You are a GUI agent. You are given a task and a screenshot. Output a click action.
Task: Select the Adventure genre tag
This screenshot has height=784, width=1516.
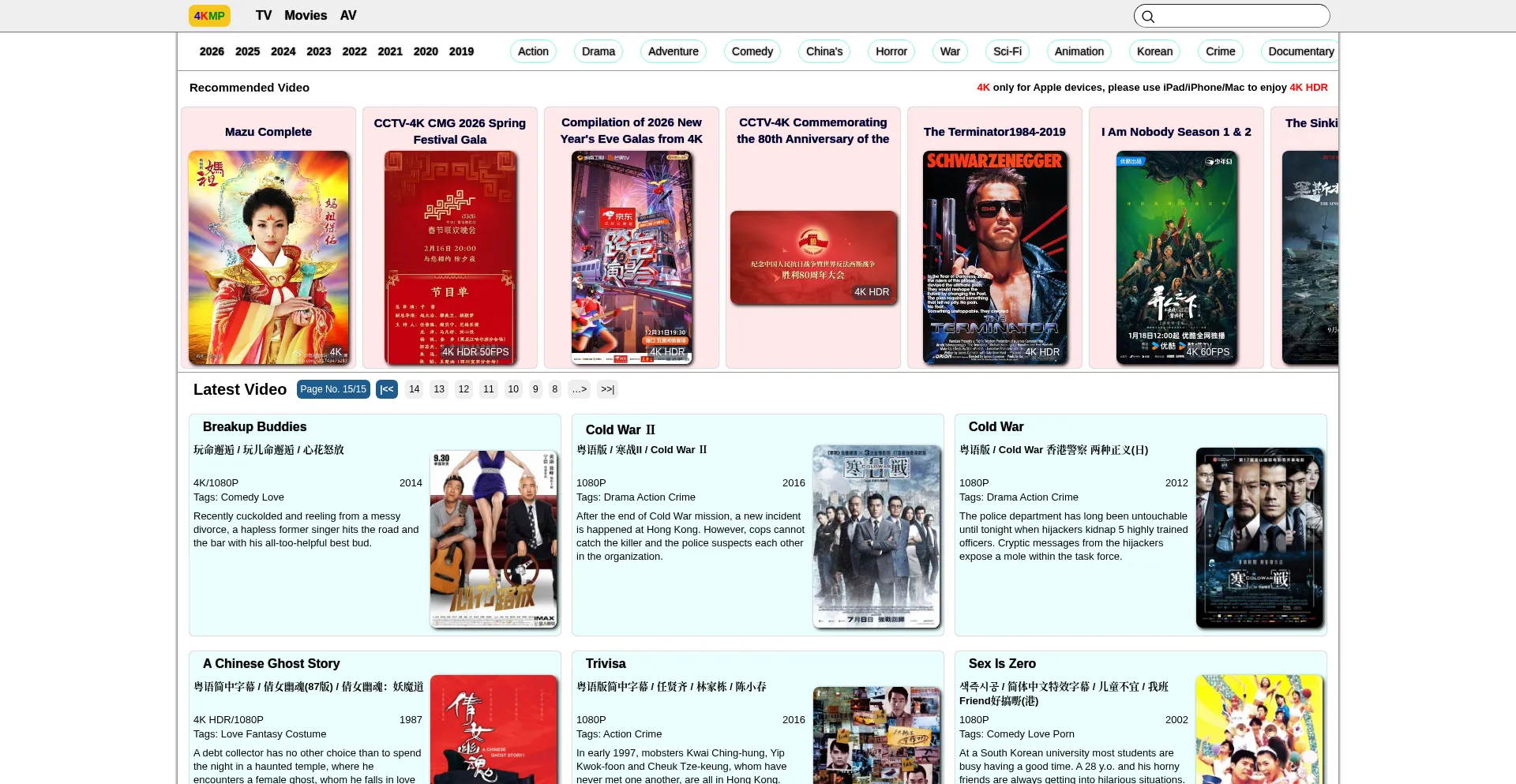[674, 51]
